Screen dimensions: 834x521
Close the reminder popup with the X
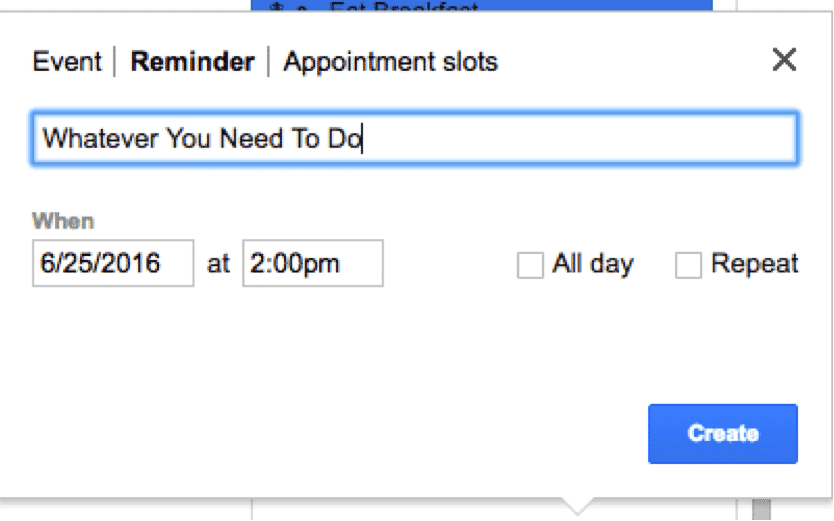(x=784, y=59)
